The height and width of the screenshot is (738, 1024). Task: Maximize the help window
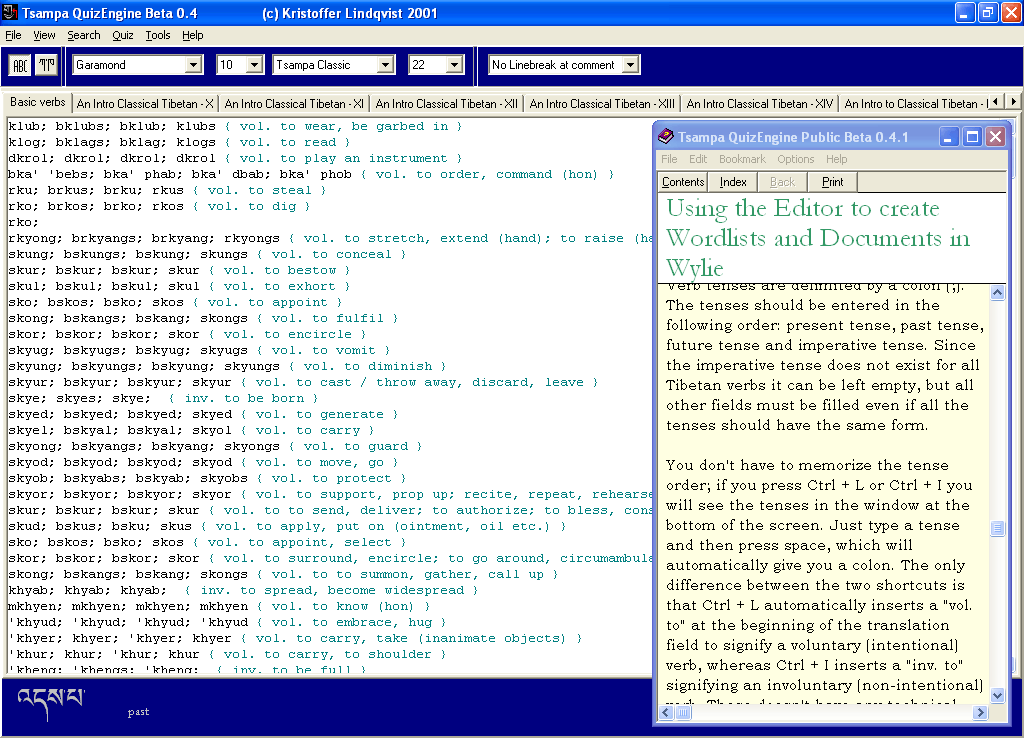click(x=972, y=136)
